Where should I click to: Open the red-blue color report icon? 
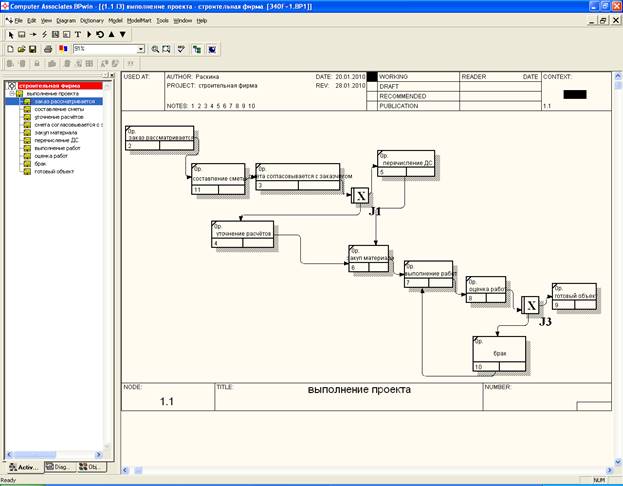(63, 49)
